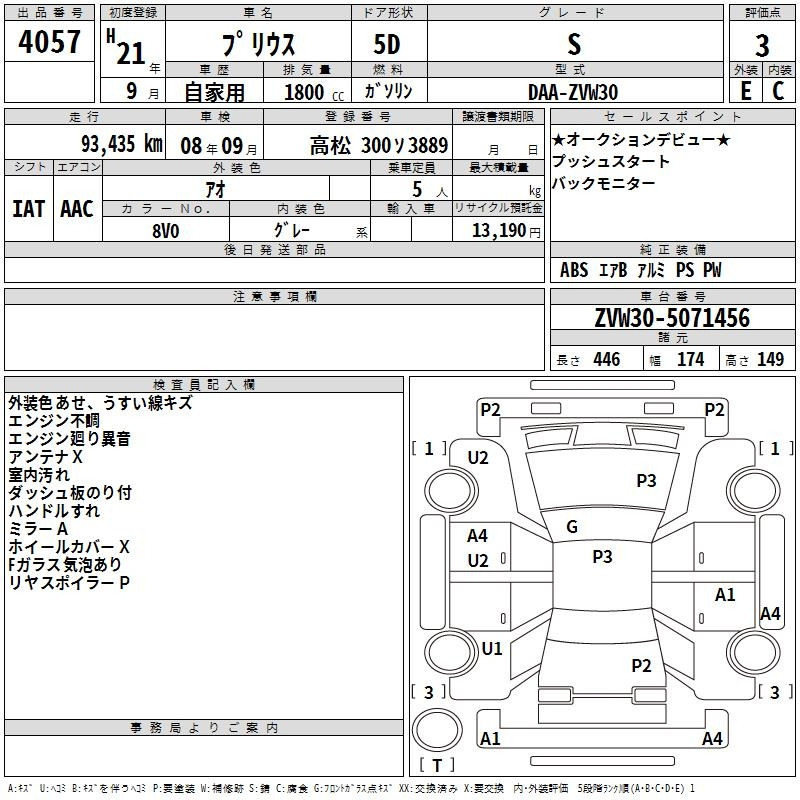Click the equipment line ABS エアB アルミ PS PW
Viewport: 800px width, 800px height.
point(640,270)
